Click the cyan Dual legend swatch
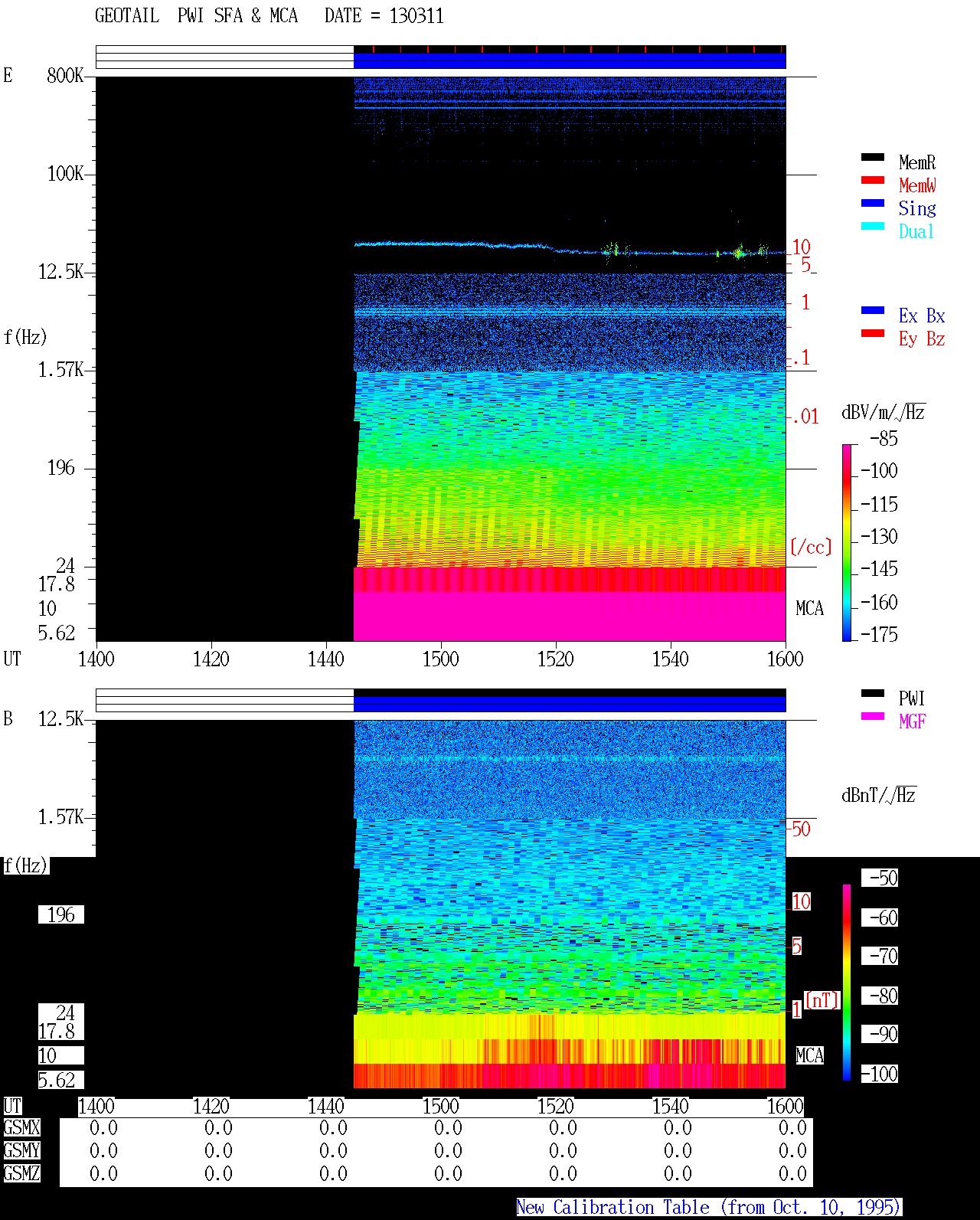Image resolution: width=980 pixels, height=1220 pixels. [873, 226]
